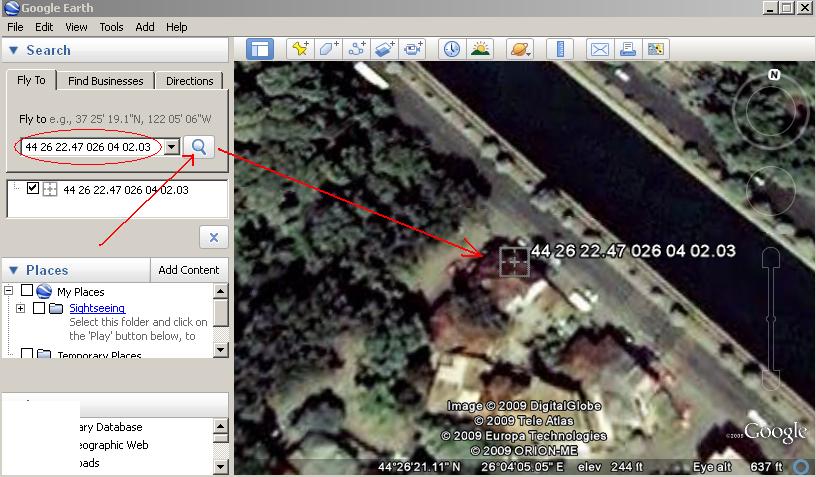Open the Fly to history dropdown arrow
This screenshot has height=477, width=816.
pos(172,147)
